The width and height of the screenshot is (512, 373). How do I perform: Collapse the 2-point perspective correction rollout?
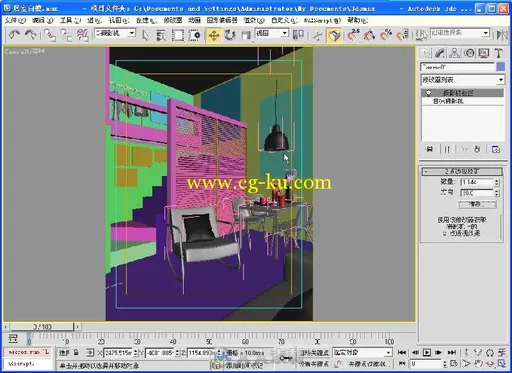pyautogui.click(x=462, y=171)
